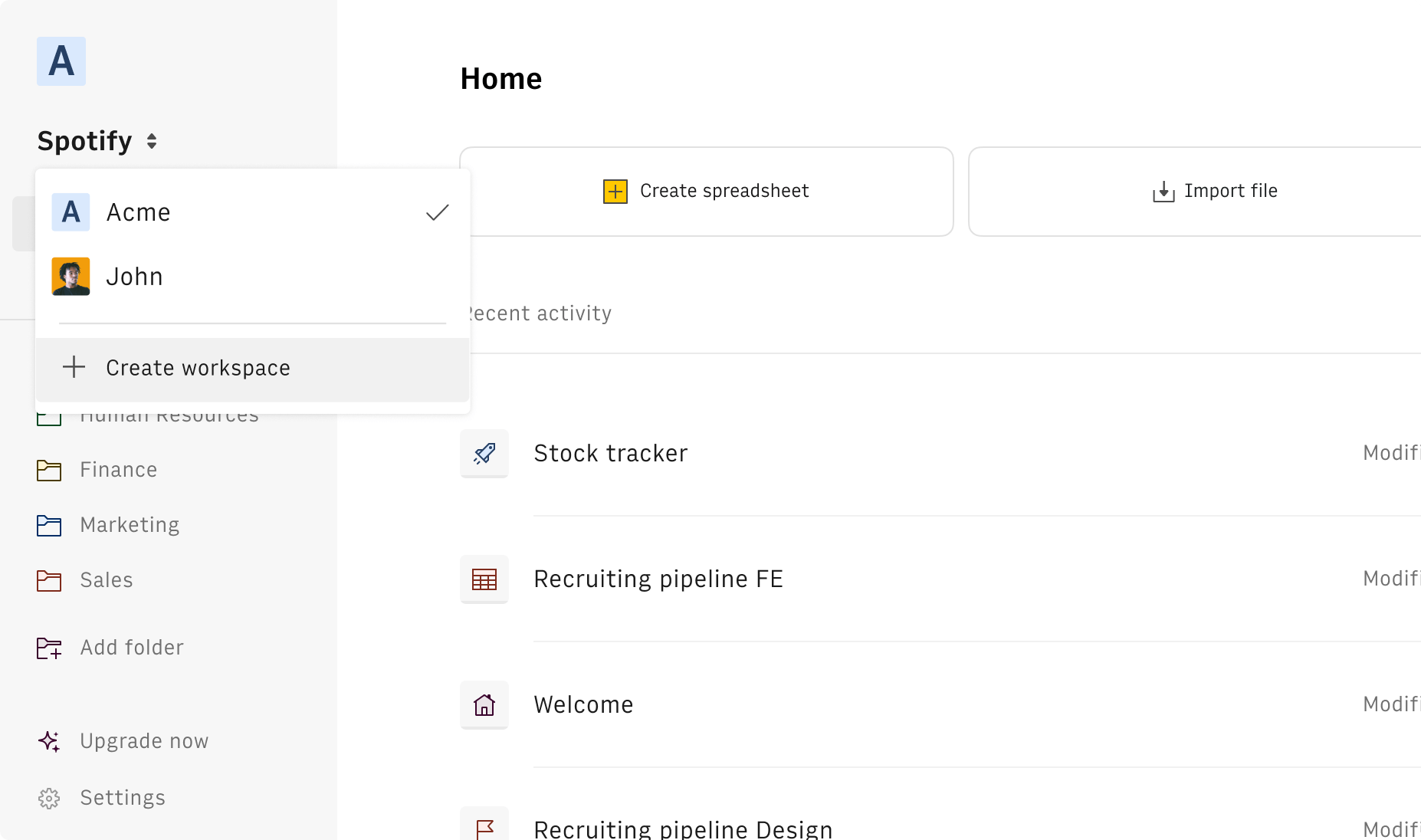Select the Acme workspace avatar
Screen dimensions: 1421x840
[x=70, y=212]
